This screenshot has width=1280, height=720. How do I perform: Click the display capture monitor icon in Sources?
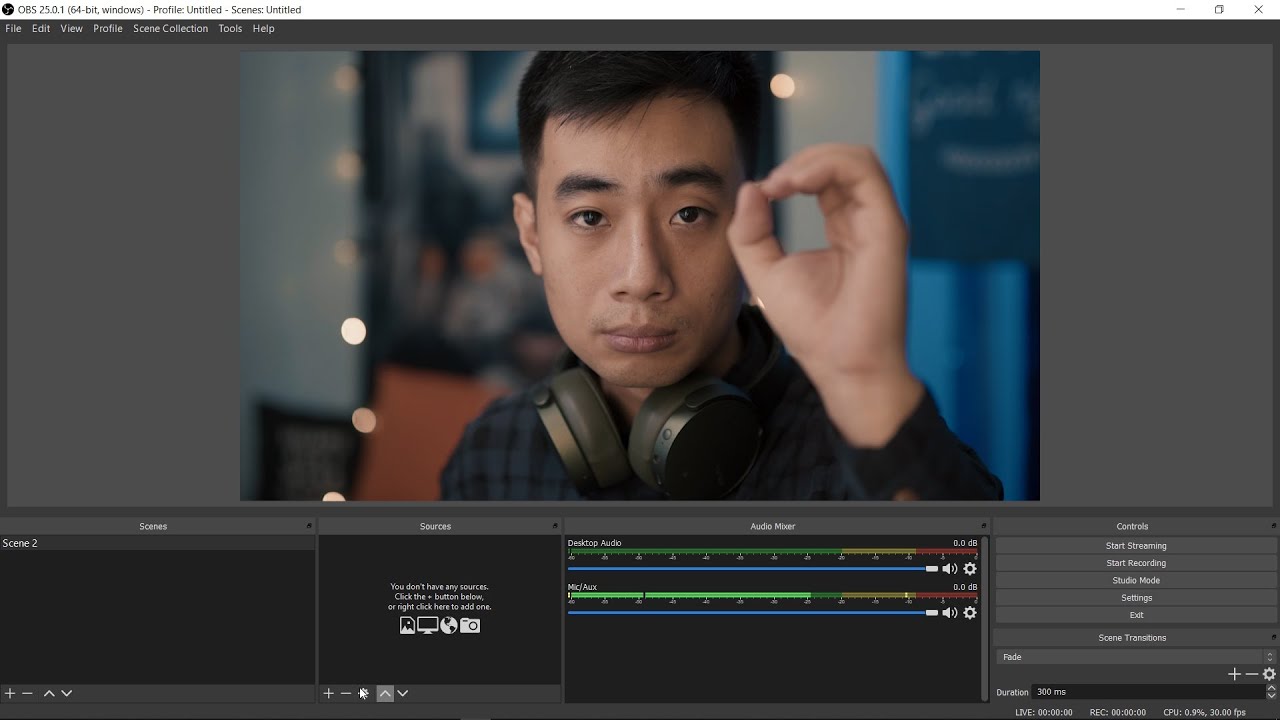click(427, 625)
